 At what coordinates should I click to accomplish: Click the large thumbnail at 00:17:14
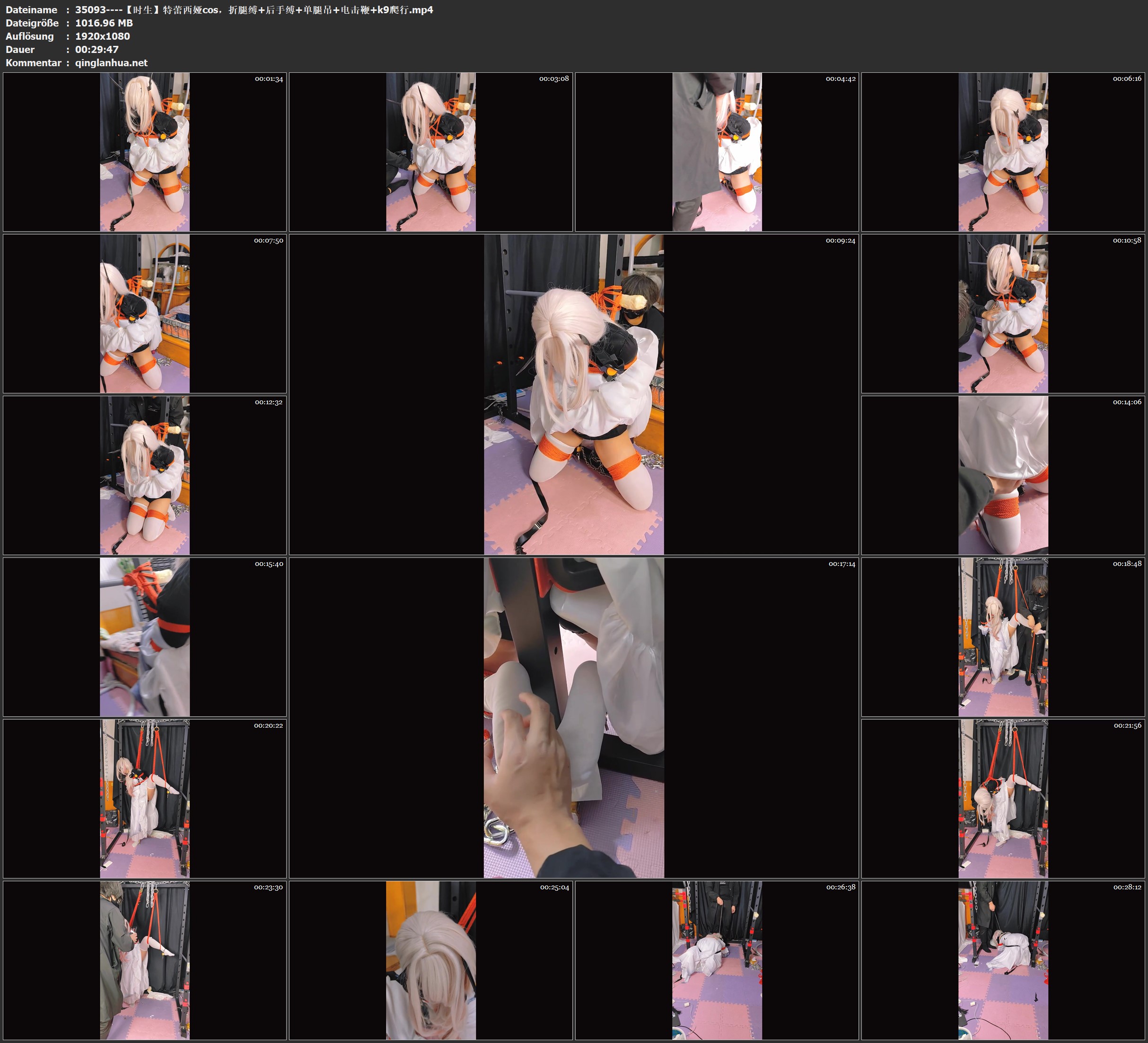pyautogui.click(x=573, y=717)
